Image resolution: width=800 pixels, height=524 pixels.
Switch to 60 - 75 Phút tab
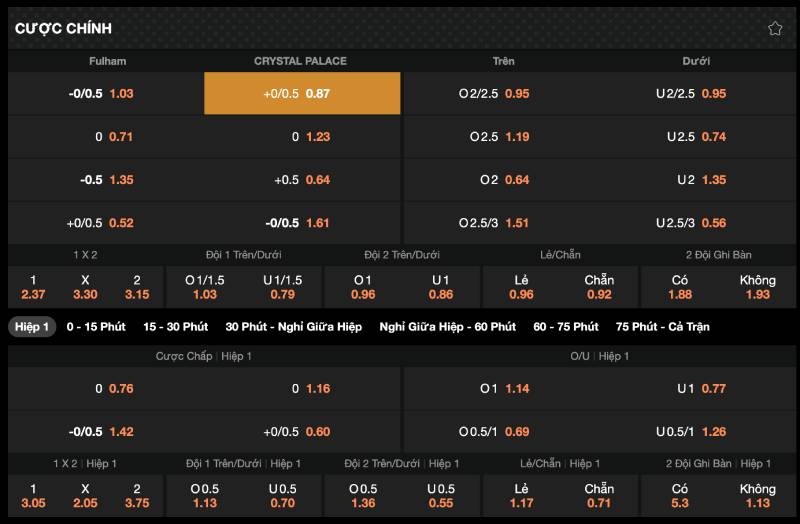(565, 327)
